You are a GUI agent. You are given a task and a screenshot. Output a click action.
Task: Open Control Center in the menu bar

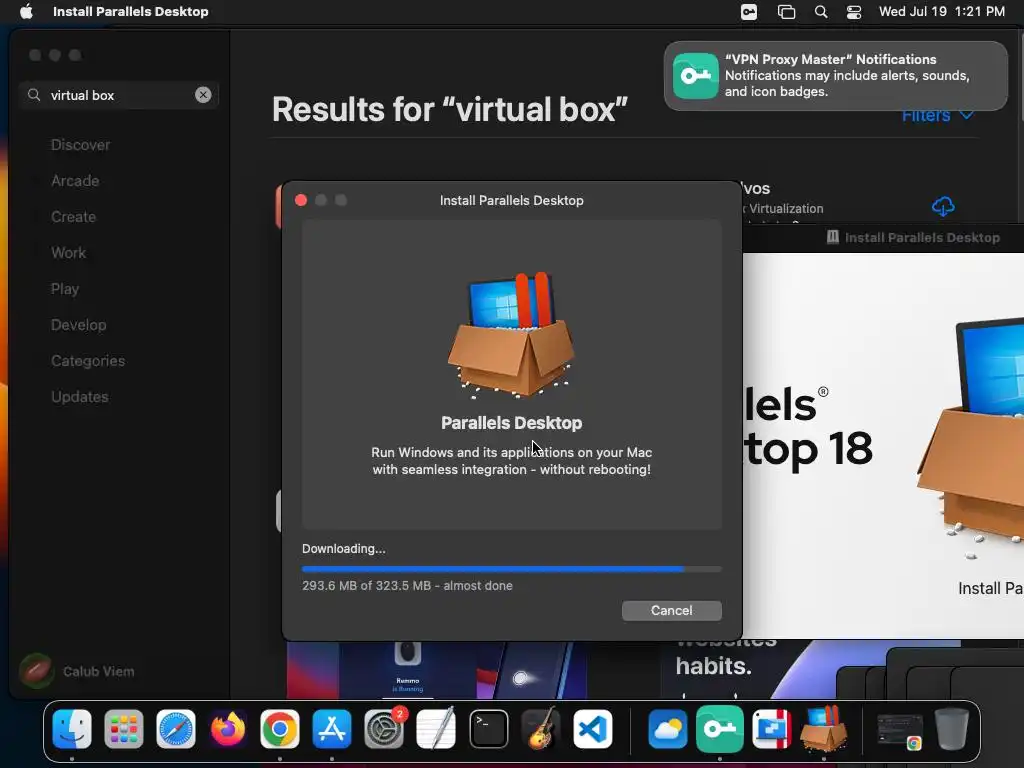coord(854,12)
